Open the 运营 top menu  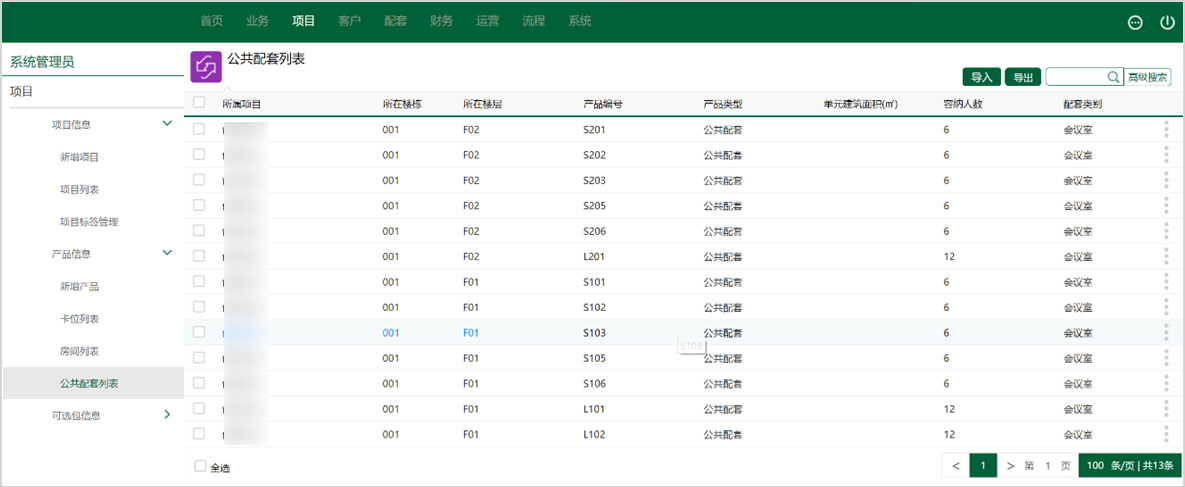tap(488, 21)
